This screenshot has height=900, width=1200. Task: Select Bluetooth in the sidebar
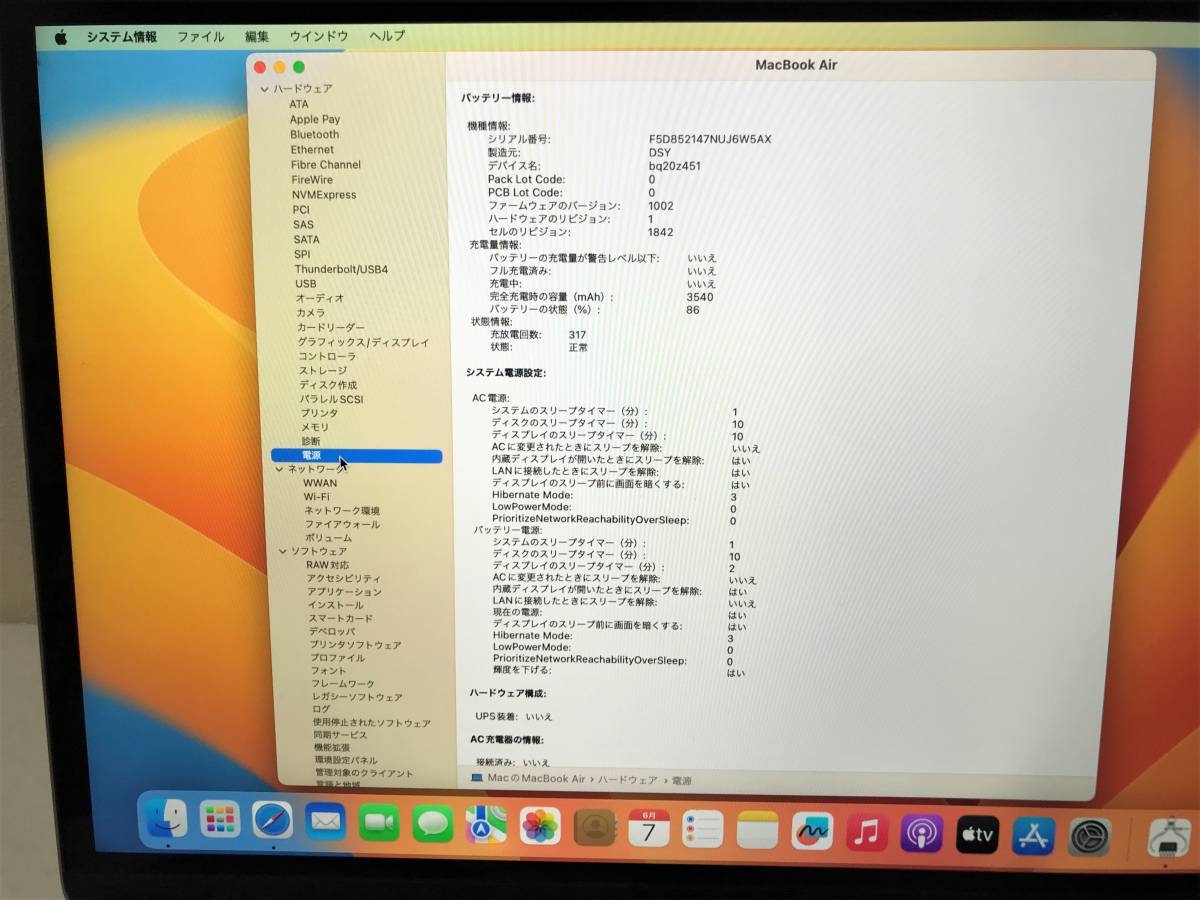(x=315, y=134)
